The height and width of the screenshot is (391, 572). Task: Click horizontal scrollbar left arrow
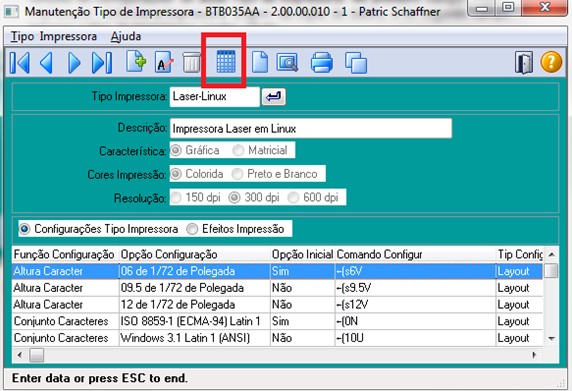(x=20, y=355)
